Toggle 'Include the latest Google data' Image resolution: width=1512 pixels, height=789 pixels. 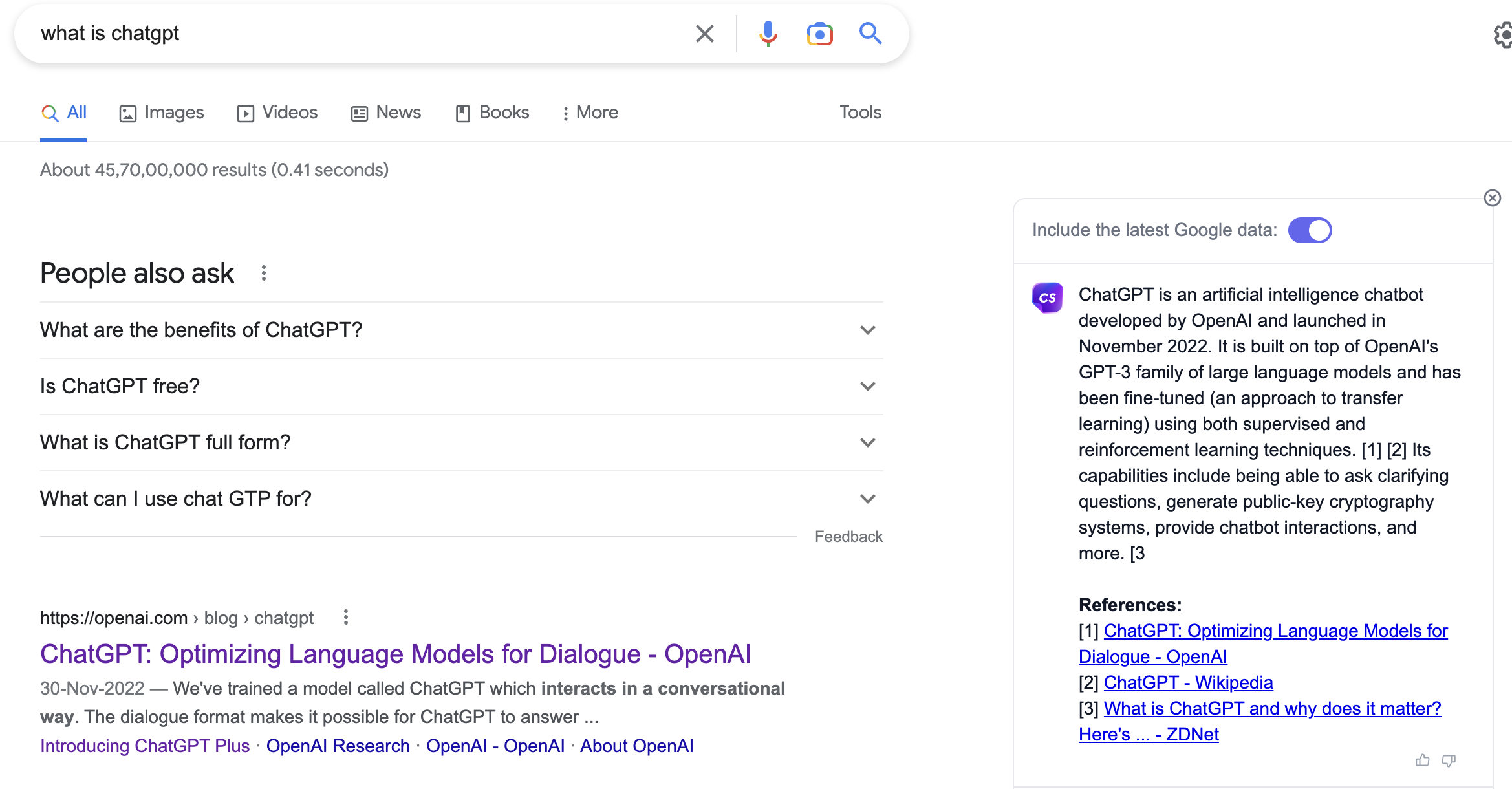click(x=1310, y=230)
